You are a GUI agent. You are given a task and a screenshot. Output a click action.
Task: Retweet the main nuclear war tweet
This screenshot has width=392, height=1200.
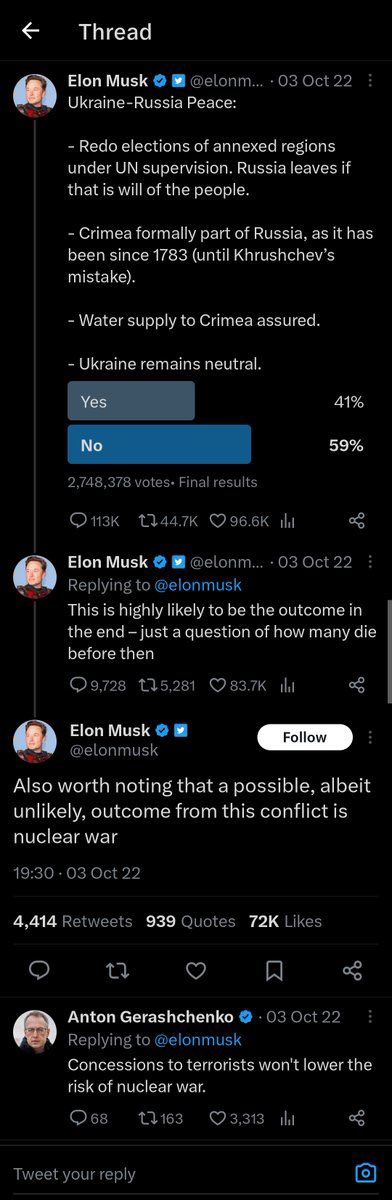(118, 970)
